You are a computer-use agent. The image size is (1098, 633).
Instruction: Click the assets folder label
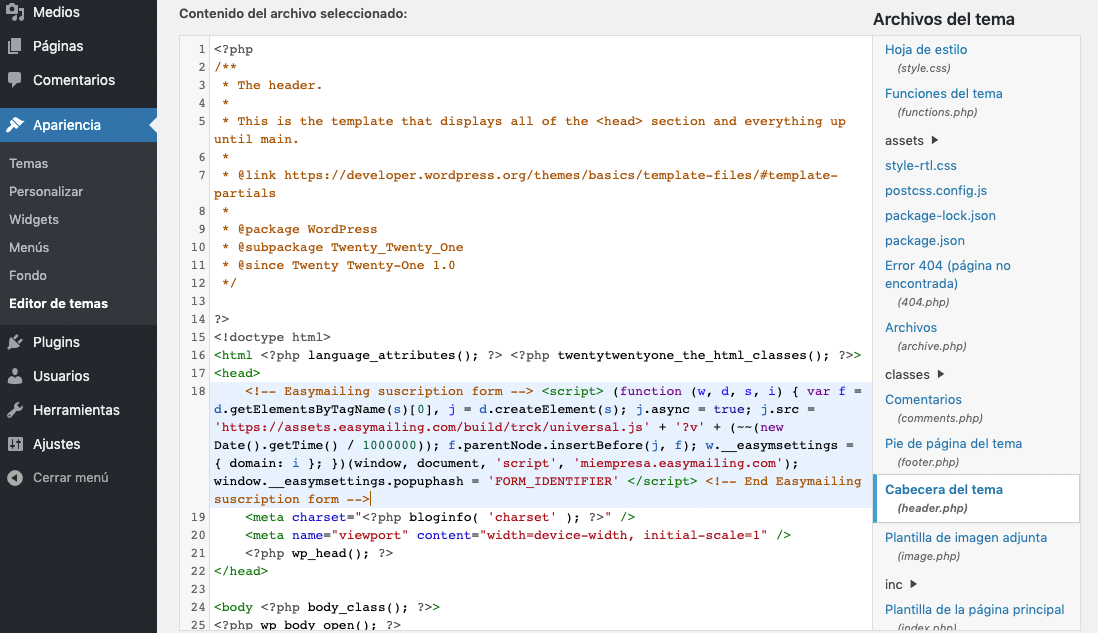tap(904, 141)
